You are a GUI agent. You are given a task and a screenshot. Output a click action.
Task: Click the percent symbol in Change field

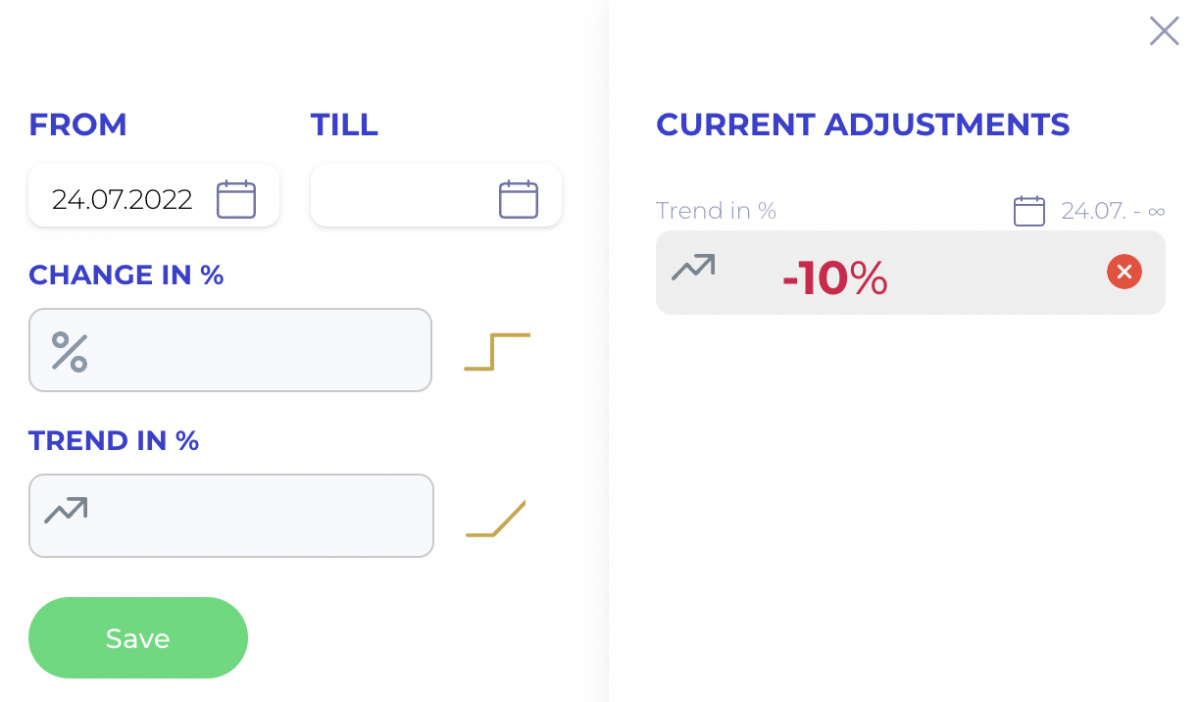click(x=70, y=352)
